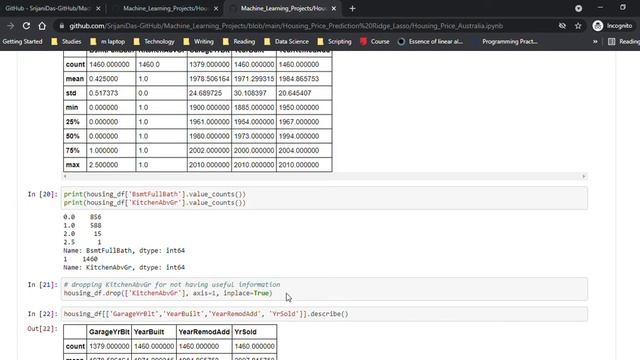Click the address bar URL field

286,26
